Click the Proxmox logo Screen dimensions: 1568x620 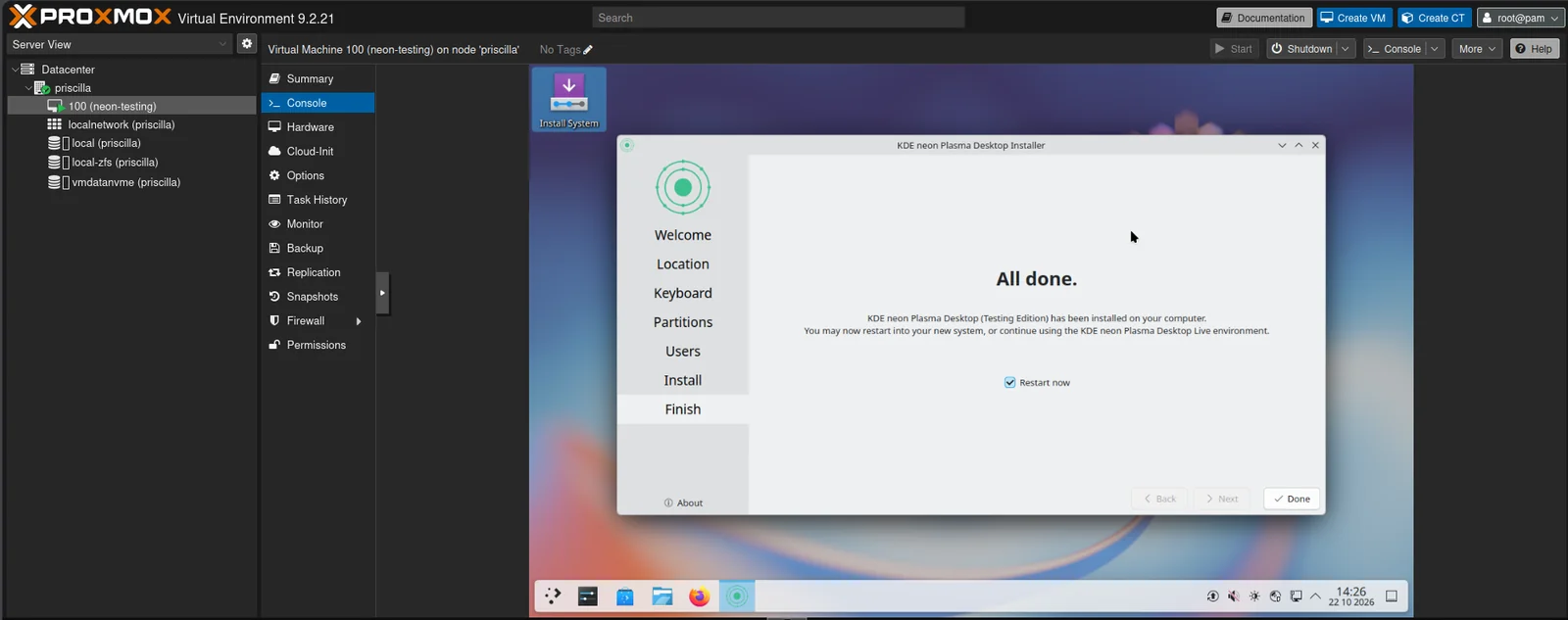coord(90,17)
